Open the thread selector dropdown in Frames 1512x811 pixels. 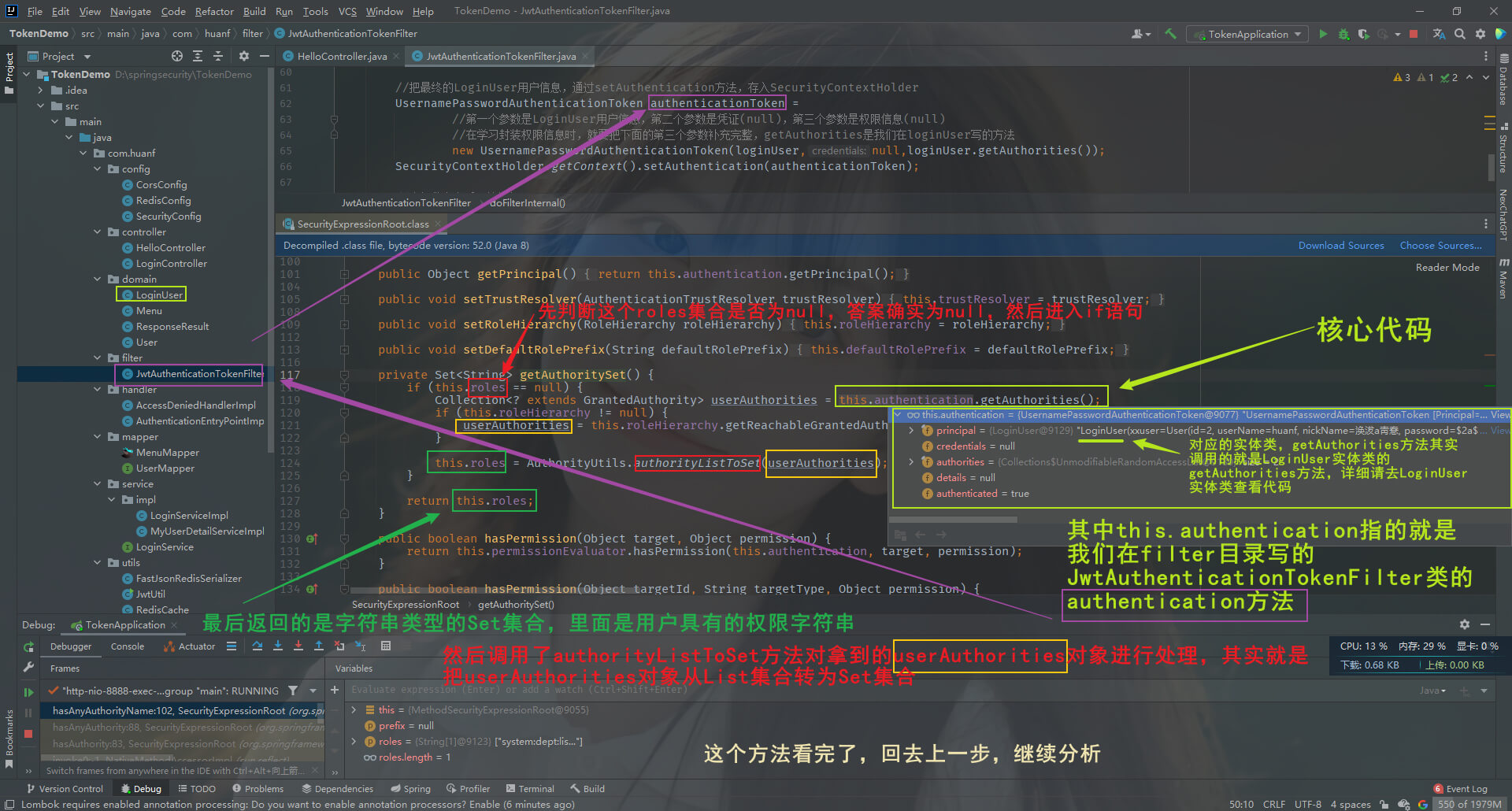[313, 691]
